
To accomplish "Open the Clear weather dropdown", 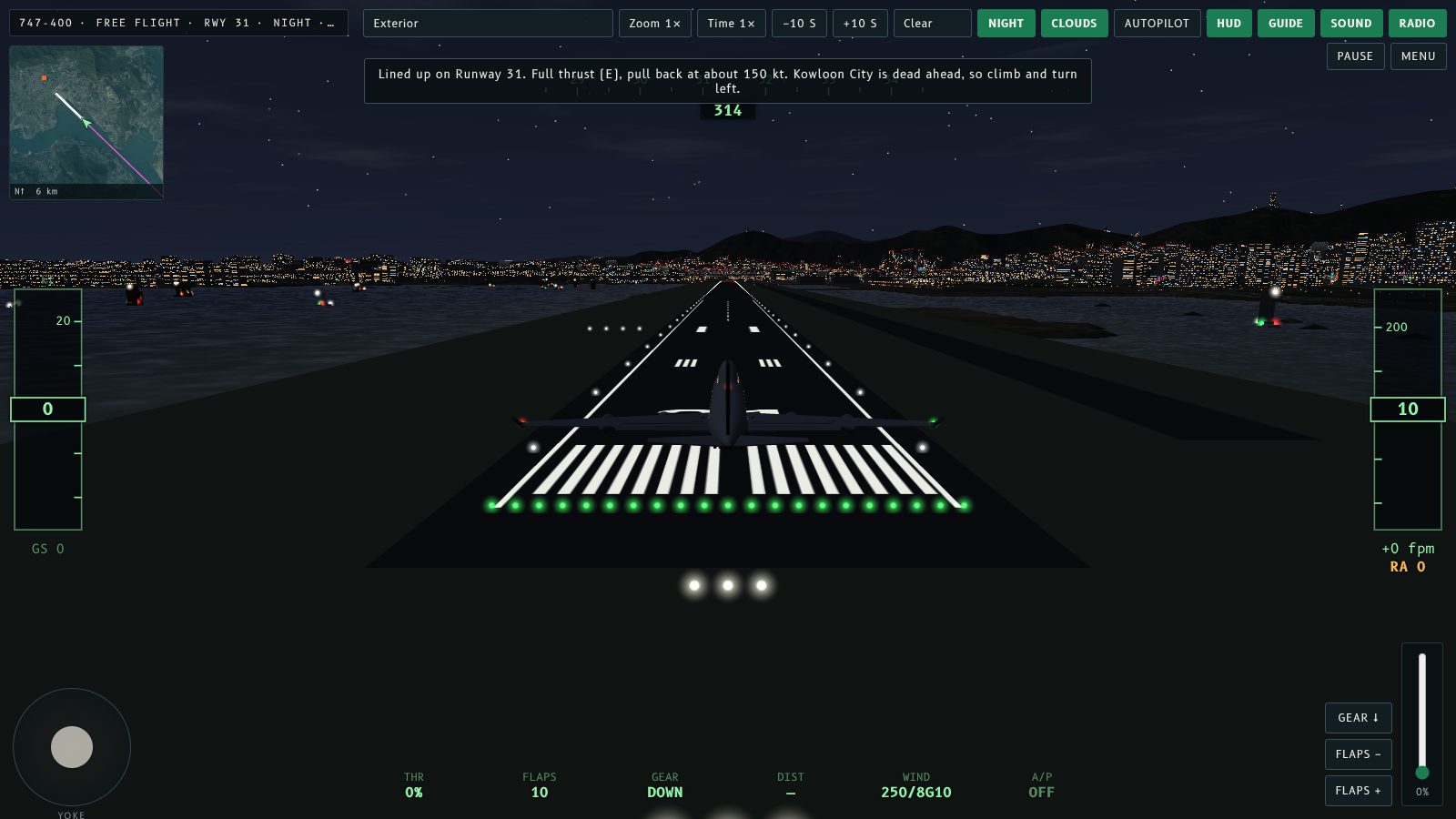I will [933, 24].
